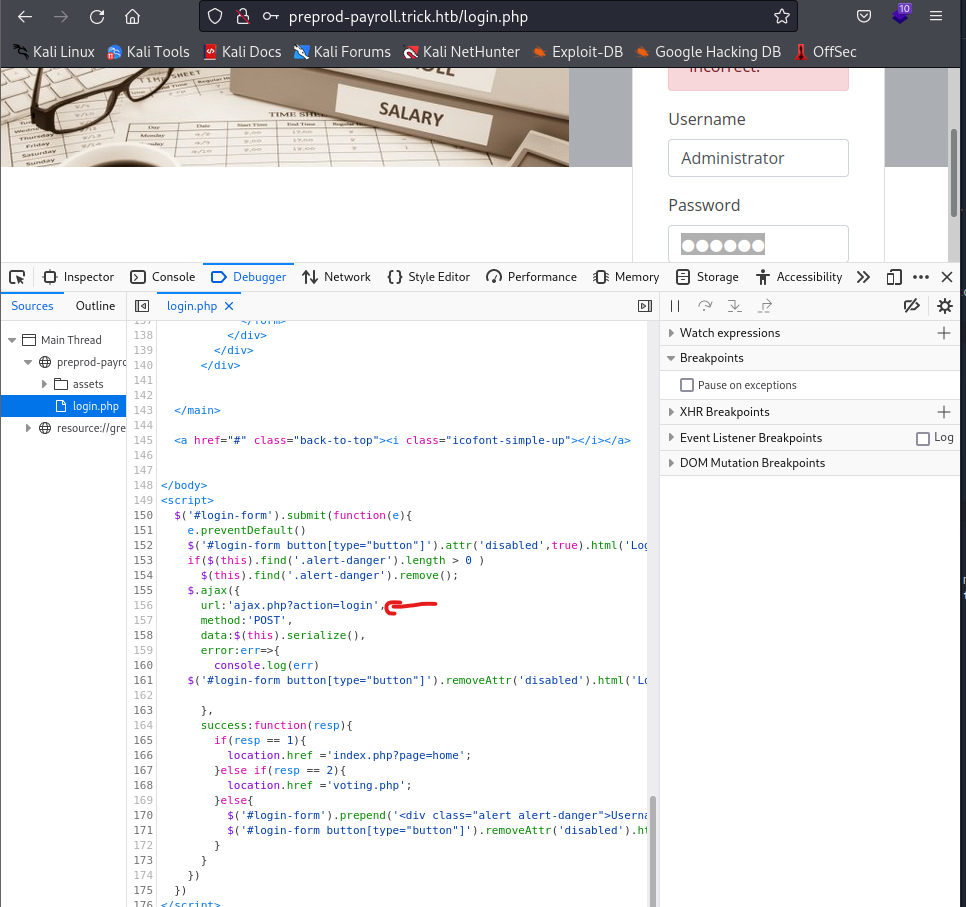Click the Password input field

pos(758,244)
